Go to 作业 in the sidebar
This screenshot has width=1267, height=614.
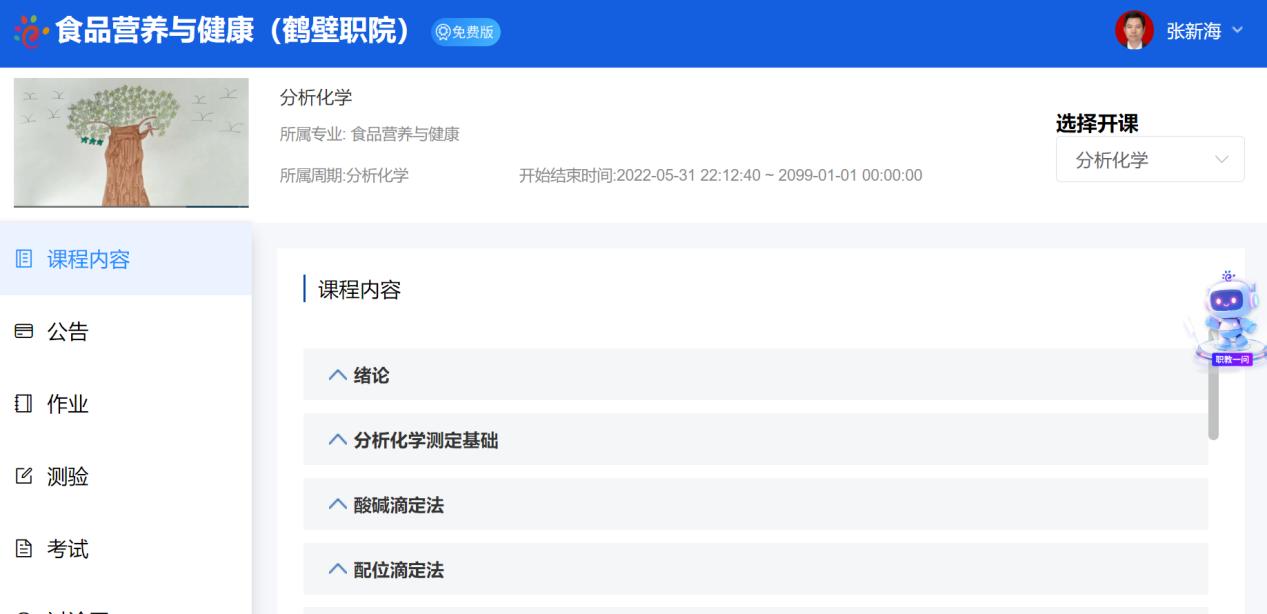126,404
